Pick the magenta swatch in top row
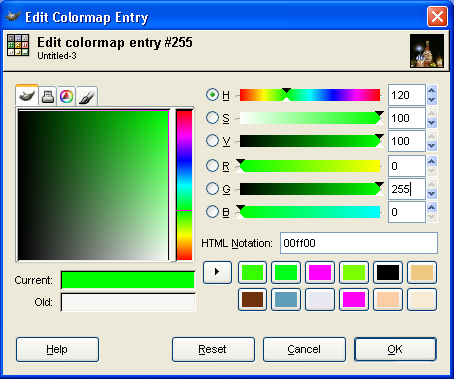The width and height of the screenshot is (454, 379). click(320, 272)
